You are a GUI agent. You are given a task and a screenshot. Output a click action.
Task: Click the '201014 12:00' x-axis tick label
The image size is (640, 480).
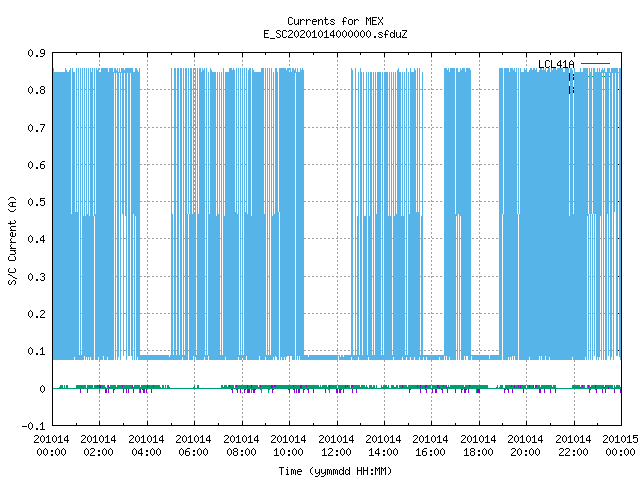pos(336,446)
